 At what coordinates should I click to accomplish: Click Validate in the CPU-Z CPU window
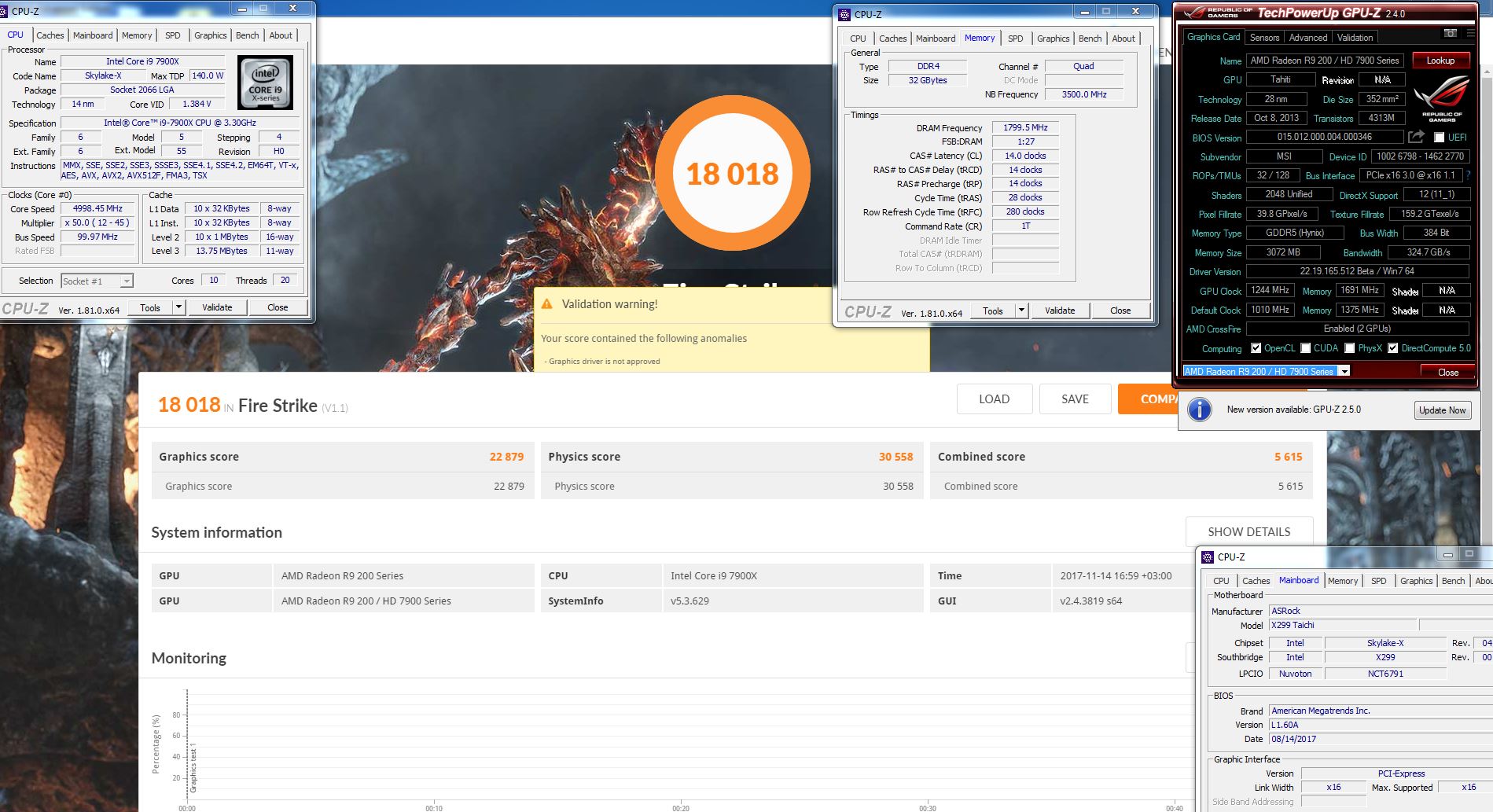(217, 307)
